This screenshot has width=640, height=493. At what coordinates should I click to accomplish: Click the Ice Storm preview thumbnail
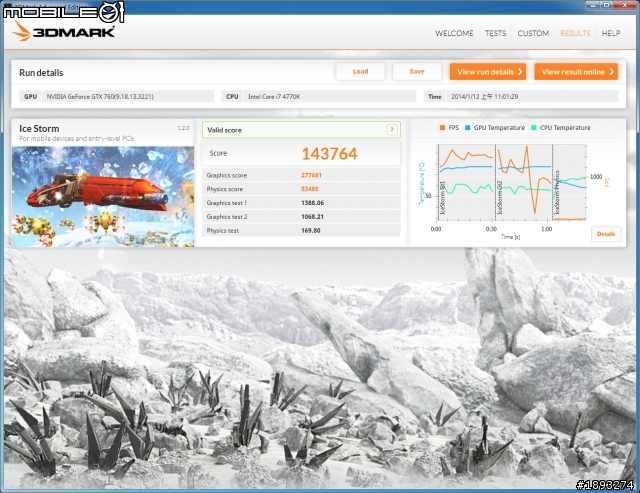(103, 197)
